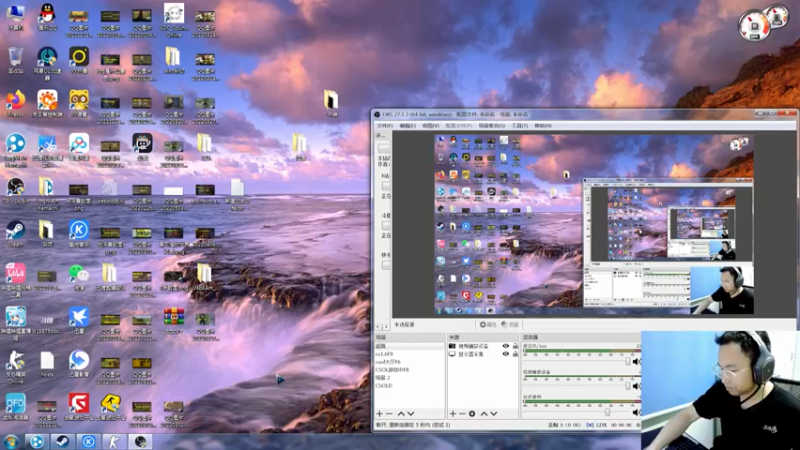
Task: Add a new source with the plus icon
Action: pos(453,413)
